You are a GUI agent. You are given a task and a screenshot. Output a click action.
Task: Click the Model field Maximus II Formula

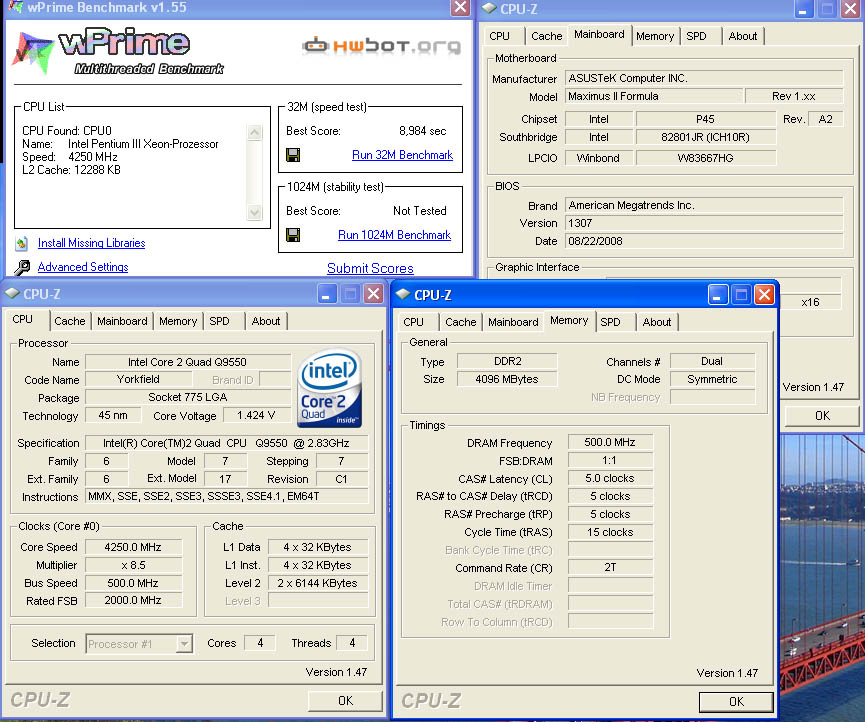(654, 96)
